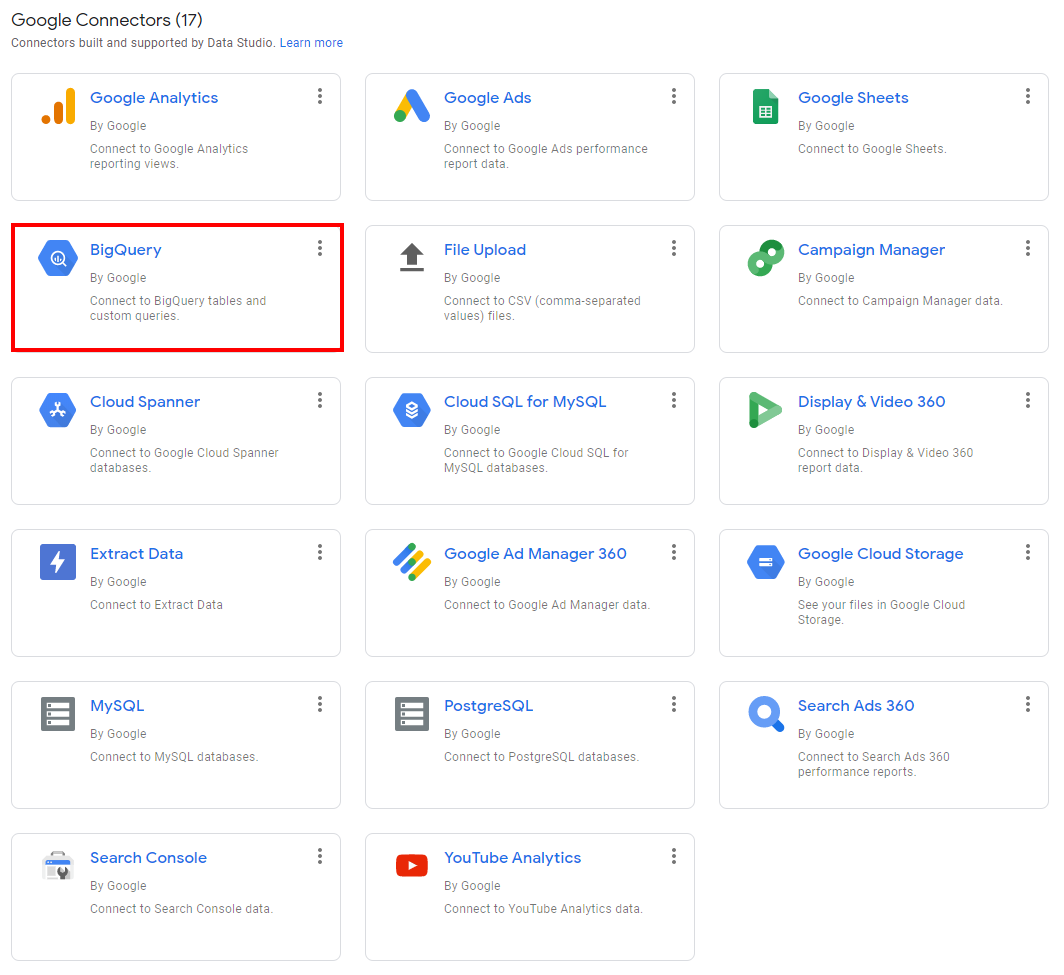This screenshot has width=1064, height=975.
Task: Click the Cloud SQL for MySQL icon
Action: pos(412,410)
